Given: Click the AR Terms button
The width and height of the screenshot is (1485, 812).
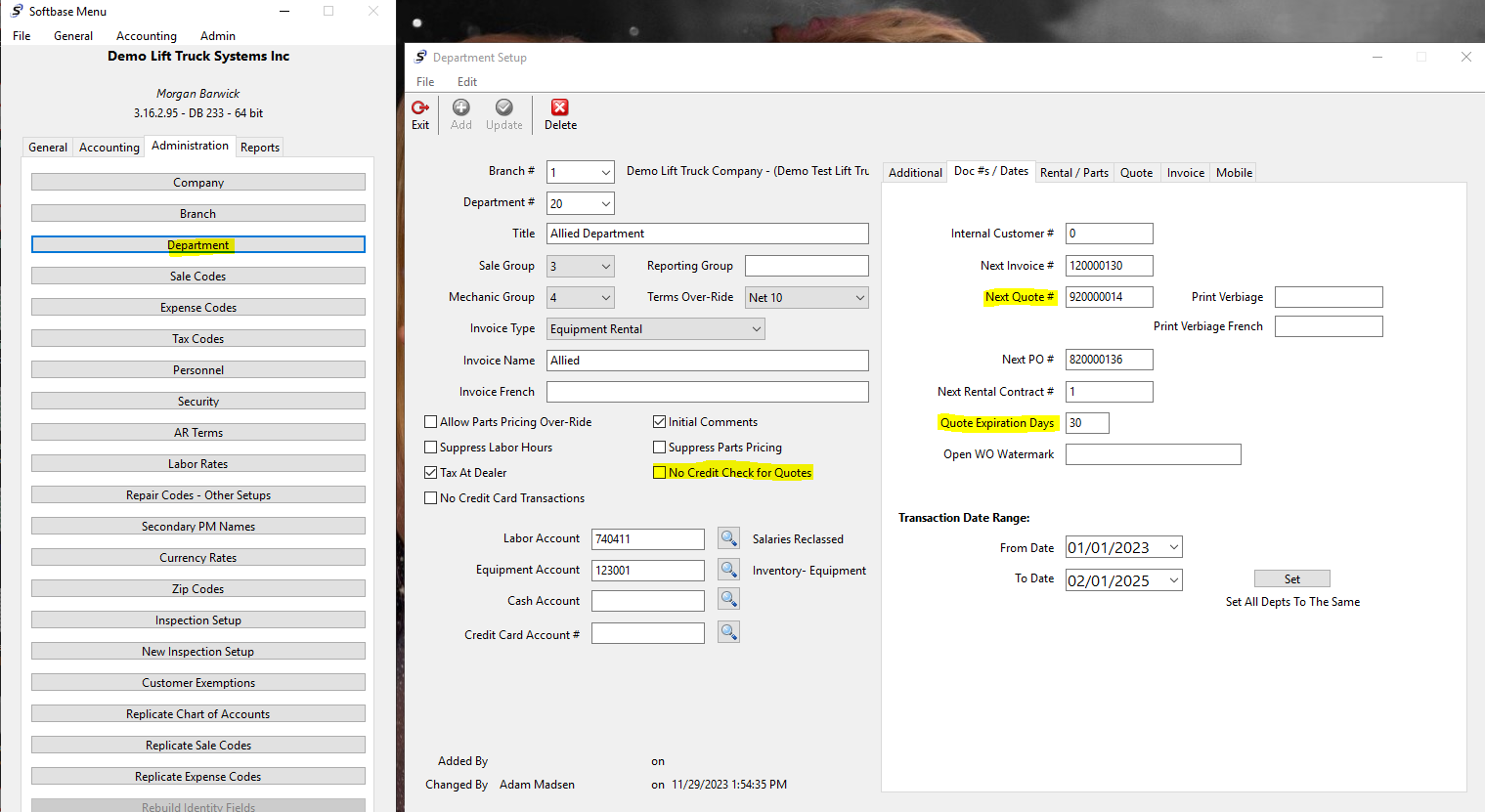Looking at the screenshot, I should 198,433.
